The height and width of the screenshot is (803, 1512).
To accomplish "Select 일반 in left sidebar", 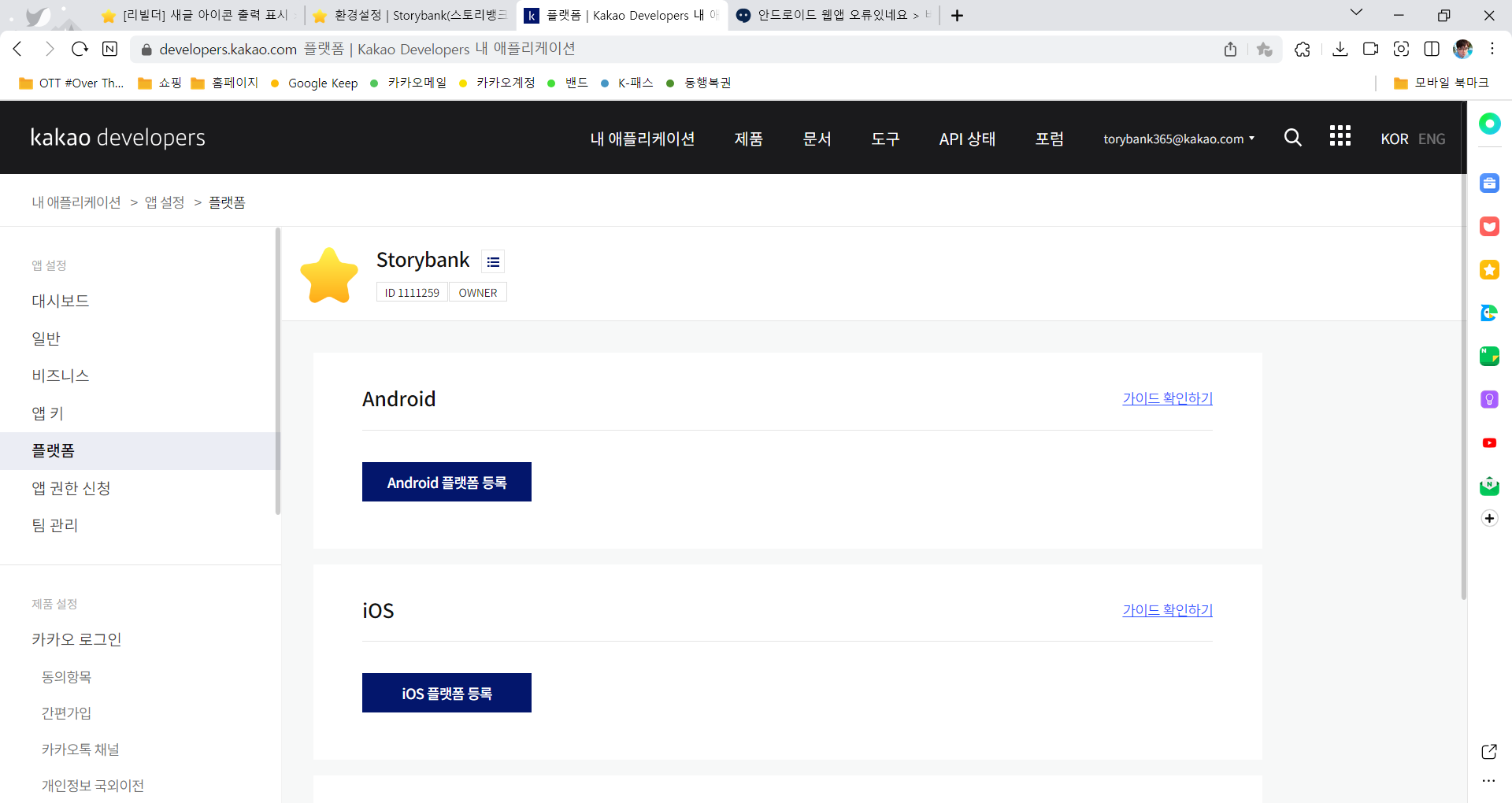I will coord(46,339).
